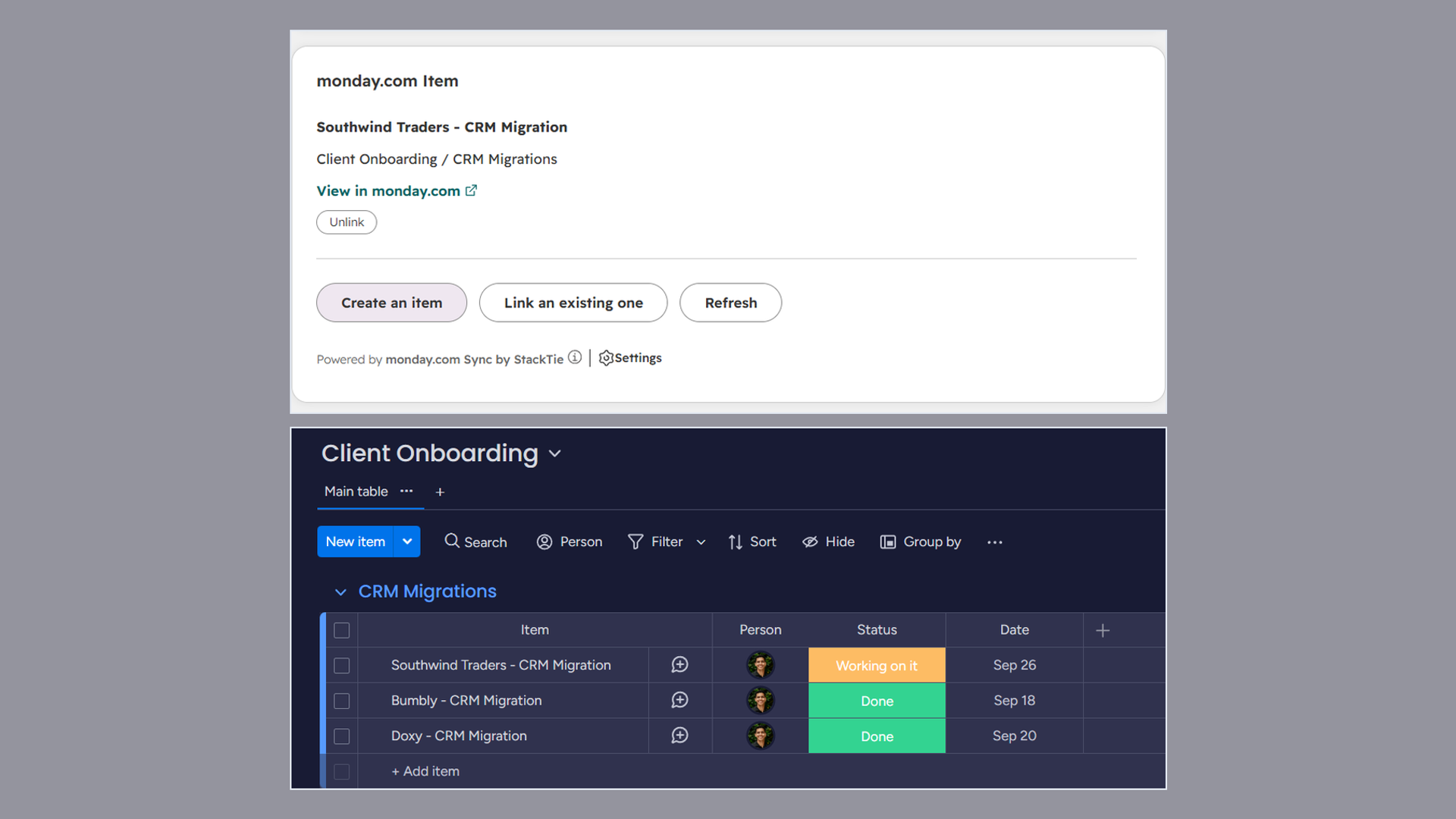Click person avatar in Bumbly row
The image size is (1456, 819).
[x=761, y=700]
